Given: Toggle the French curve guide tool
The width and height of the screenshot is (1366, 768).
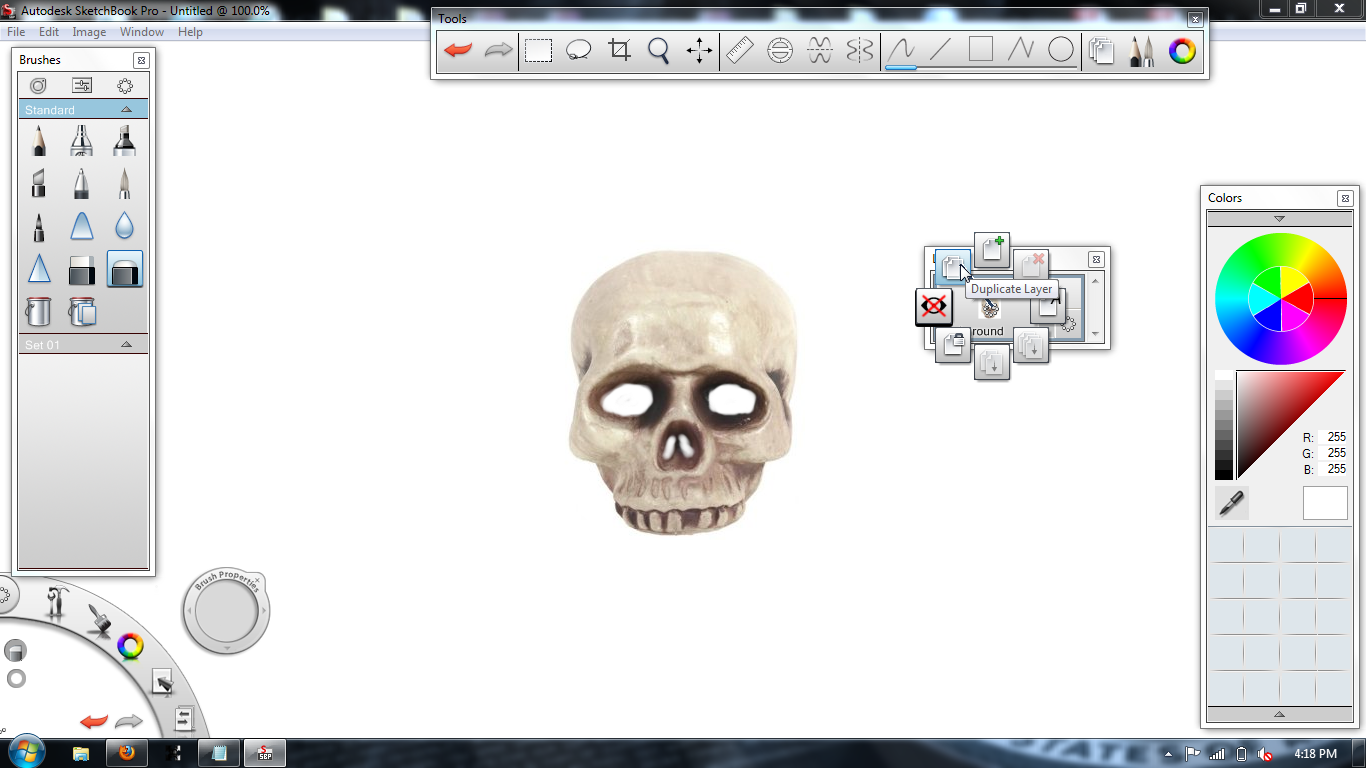Looking at the screenshot, I should [820, 50].
